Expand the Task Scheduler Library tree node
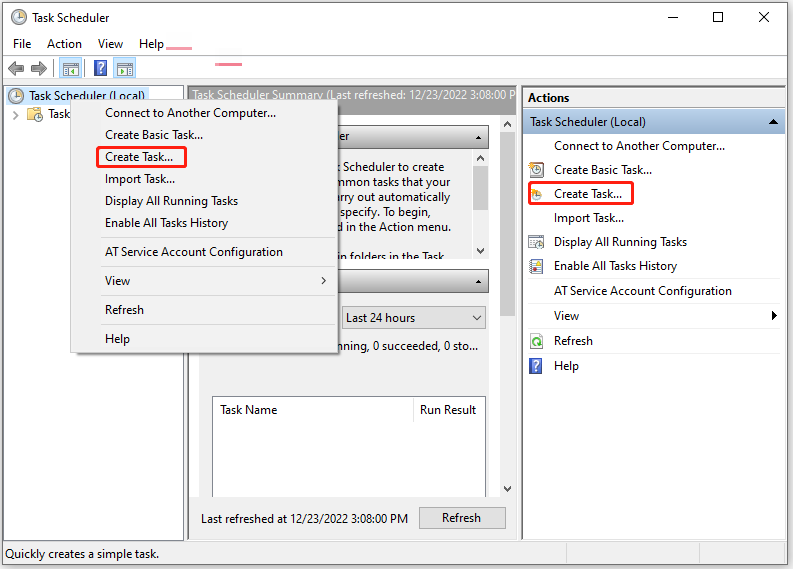The height and width of the screenshot is (569, 793). click(15, 115)
